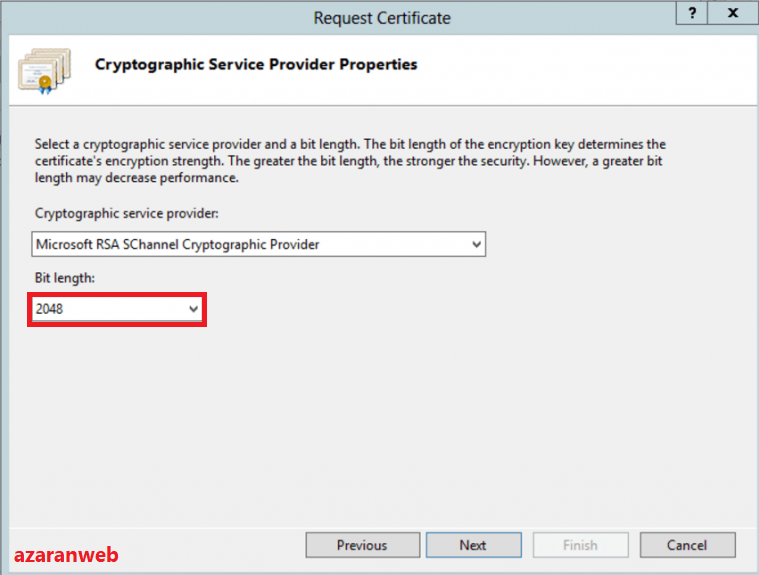Image resolution: width=759 pixels, height=575 pixels.
Task: Cancel the certificate request
Action: click(x=687, y=545)
